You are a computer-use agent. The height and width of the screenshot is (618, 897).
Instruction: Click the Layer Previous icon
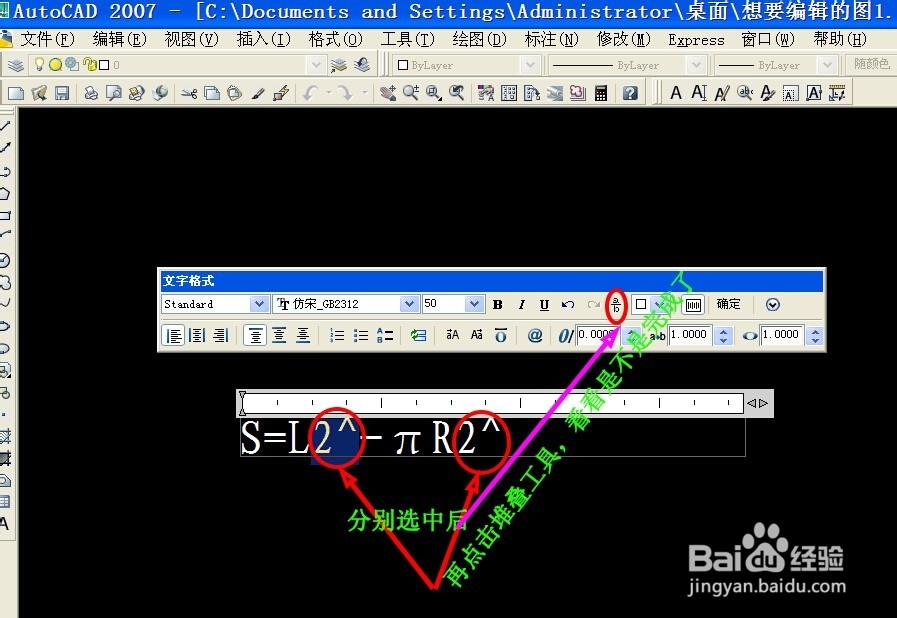pyautogui.click(x=362, y=65)
